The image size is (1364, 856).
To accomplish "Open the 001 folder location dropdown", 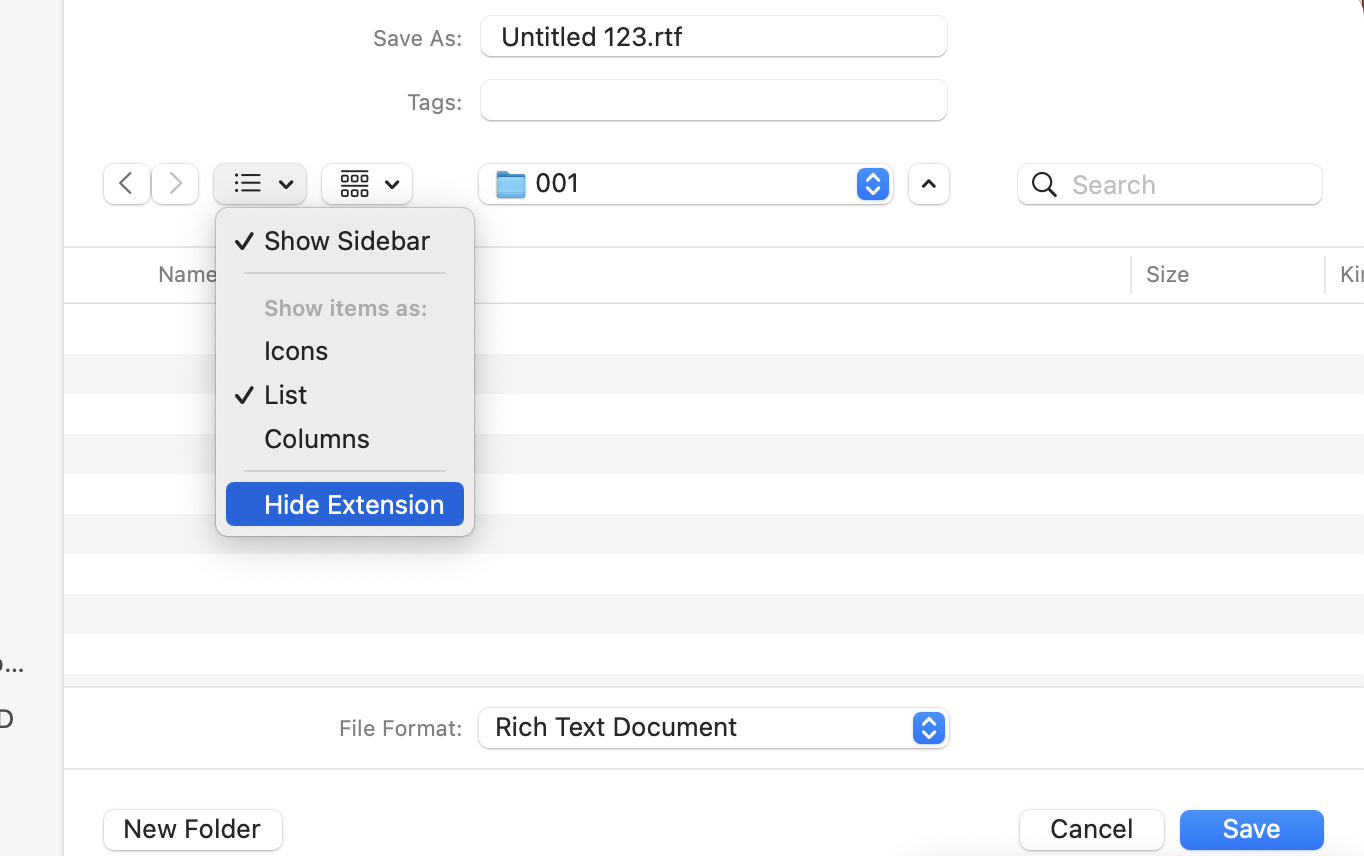I will click(x=872, y=184).
